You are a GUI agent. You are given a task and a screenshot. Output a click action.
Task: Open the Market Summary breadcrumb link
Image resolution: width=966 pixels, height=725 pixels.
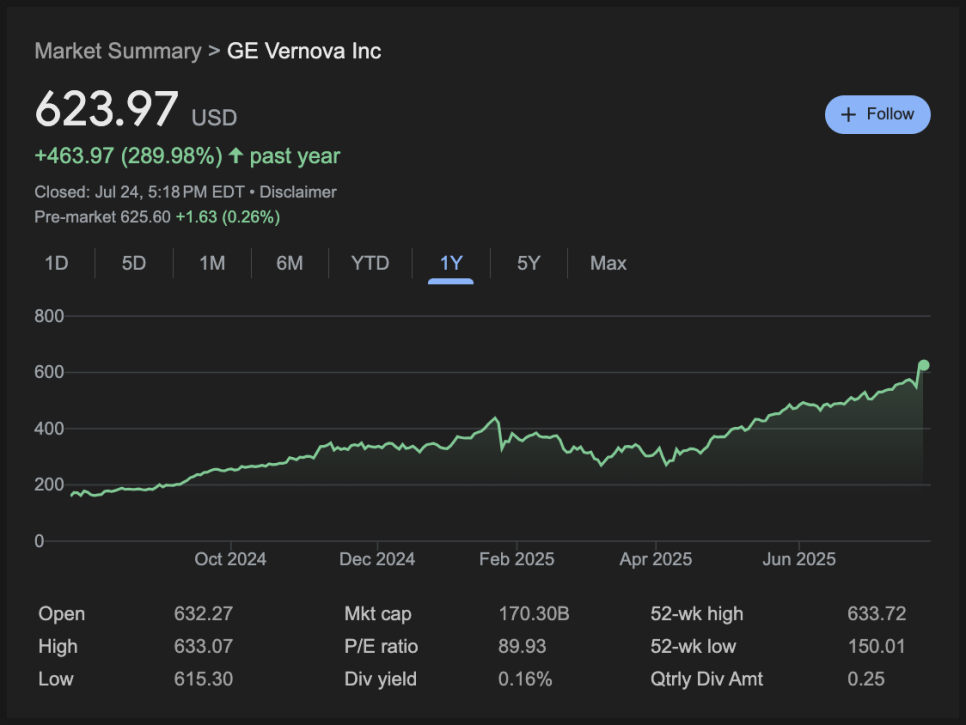(x=118, y=51)
